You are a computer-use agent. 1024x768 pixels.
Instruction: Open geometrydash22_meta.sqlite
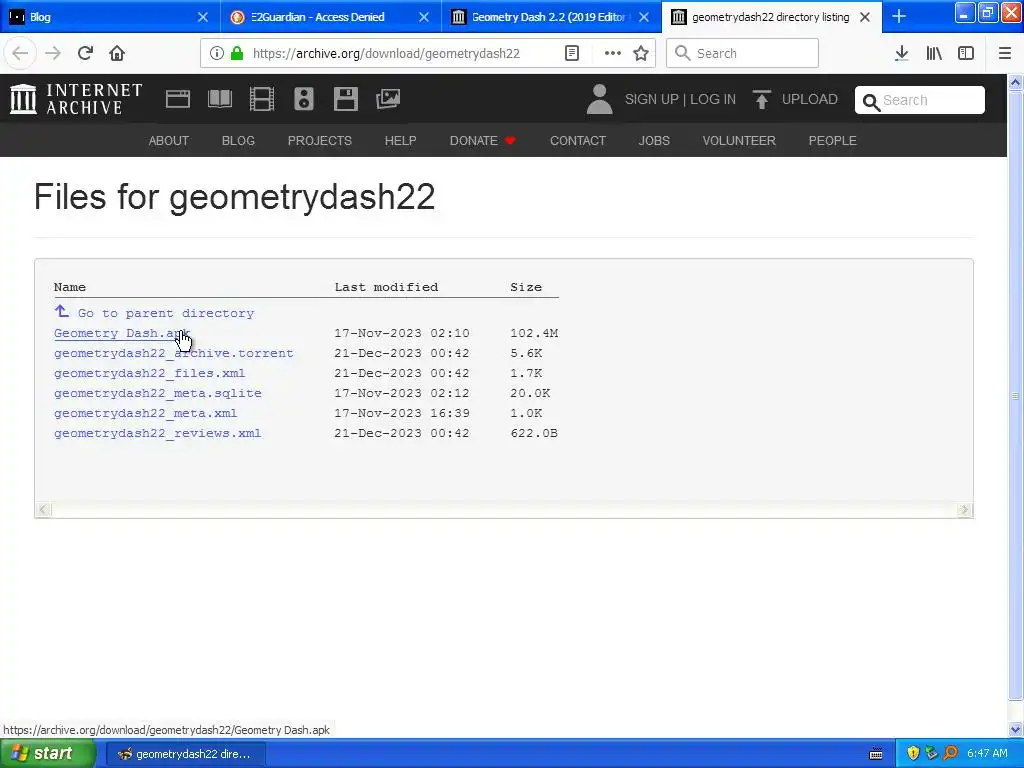tap(157, 393)
